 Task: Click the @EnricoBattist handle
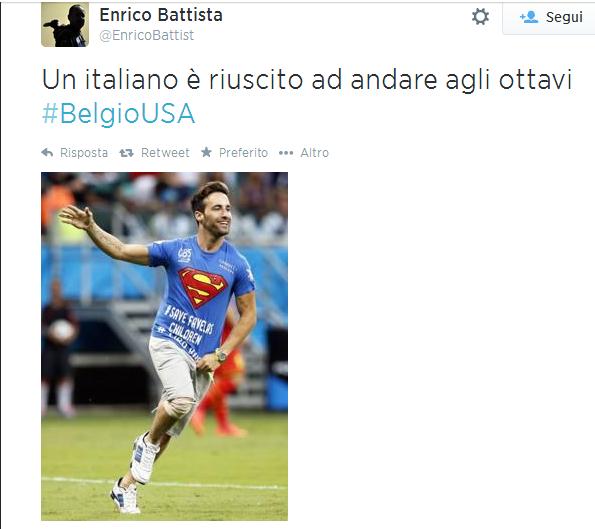click(146, 35)
